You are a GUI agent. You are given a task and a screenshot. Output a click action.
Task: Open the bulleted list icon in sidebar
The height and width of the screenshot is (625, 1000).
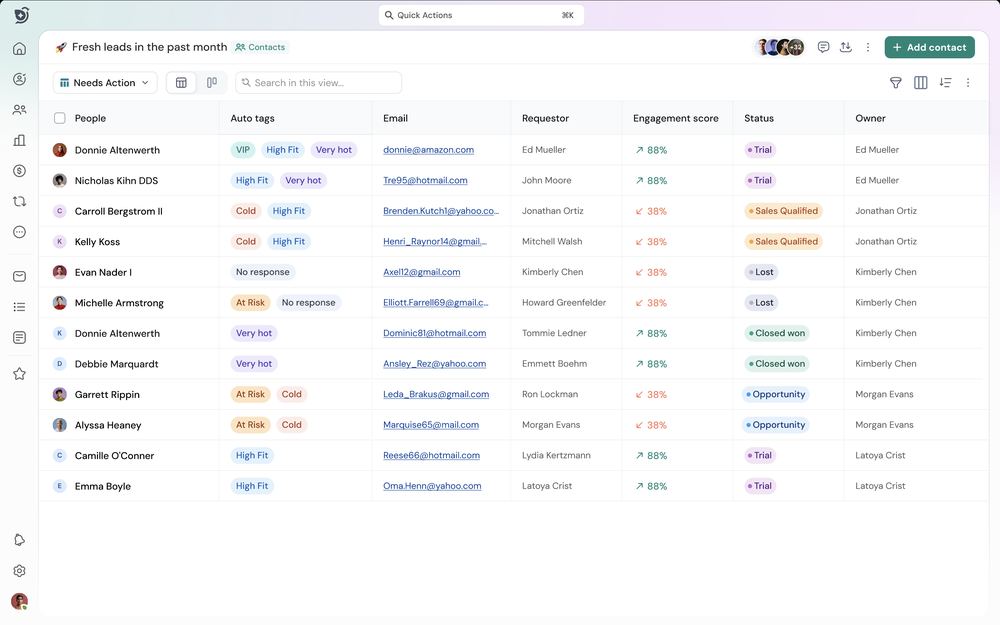point(20,307)
